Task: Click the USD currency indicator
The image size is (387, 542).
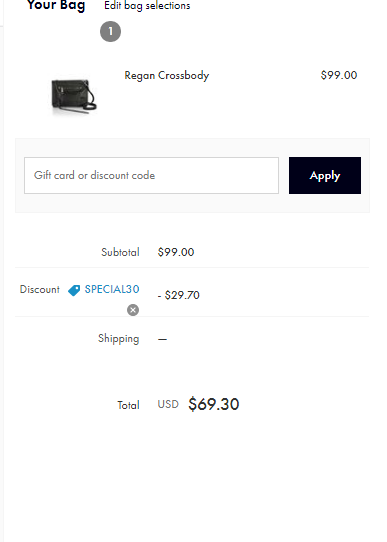Action: pos(168,404)
